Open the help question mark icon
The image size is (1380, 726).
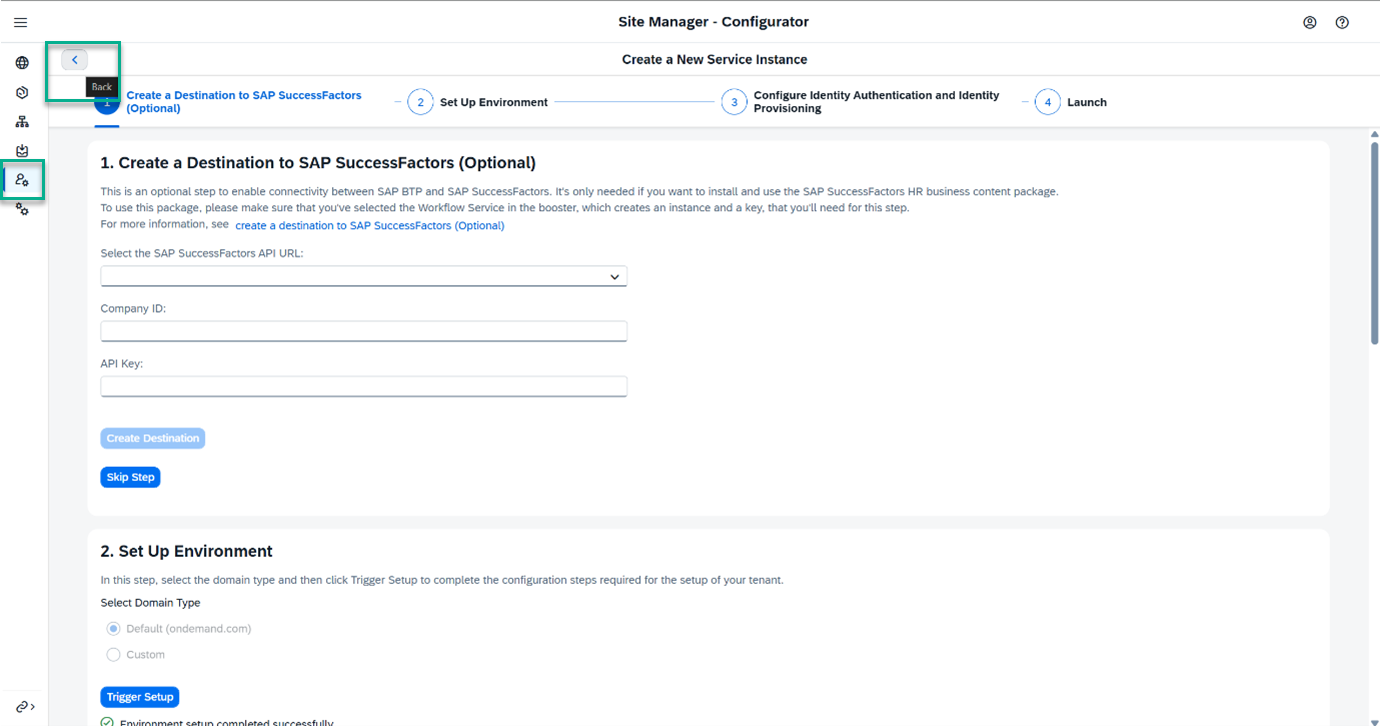[x=1342, y=22]
